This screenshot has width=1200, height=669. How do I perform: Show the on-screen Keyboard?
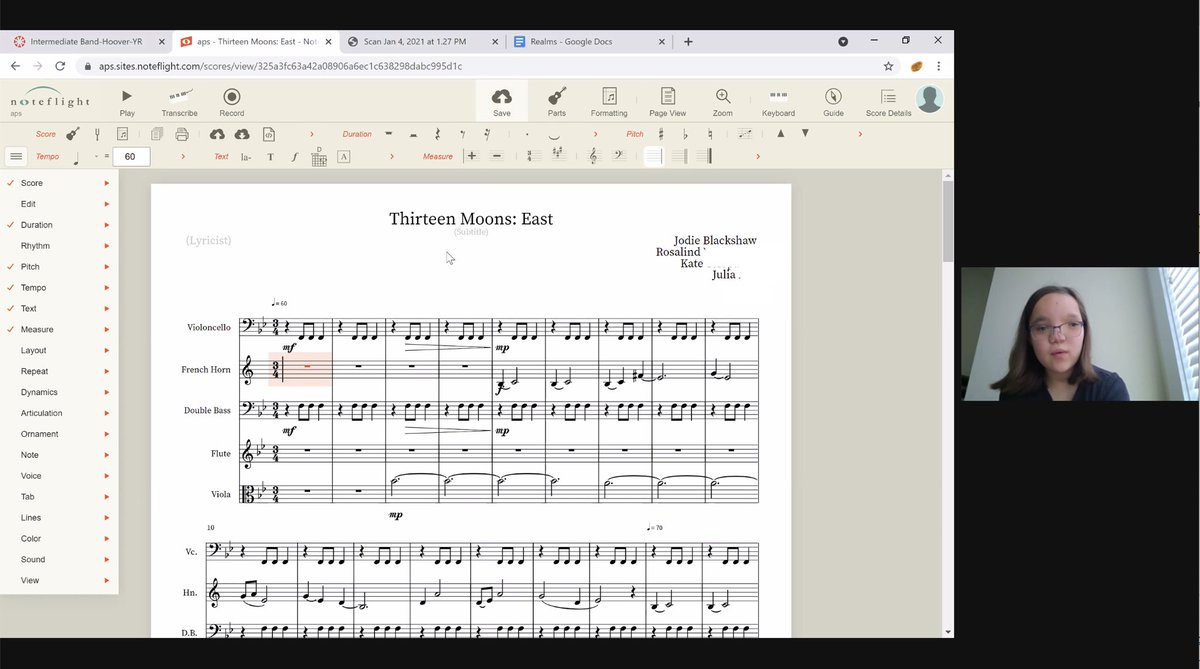click(778, 101)
